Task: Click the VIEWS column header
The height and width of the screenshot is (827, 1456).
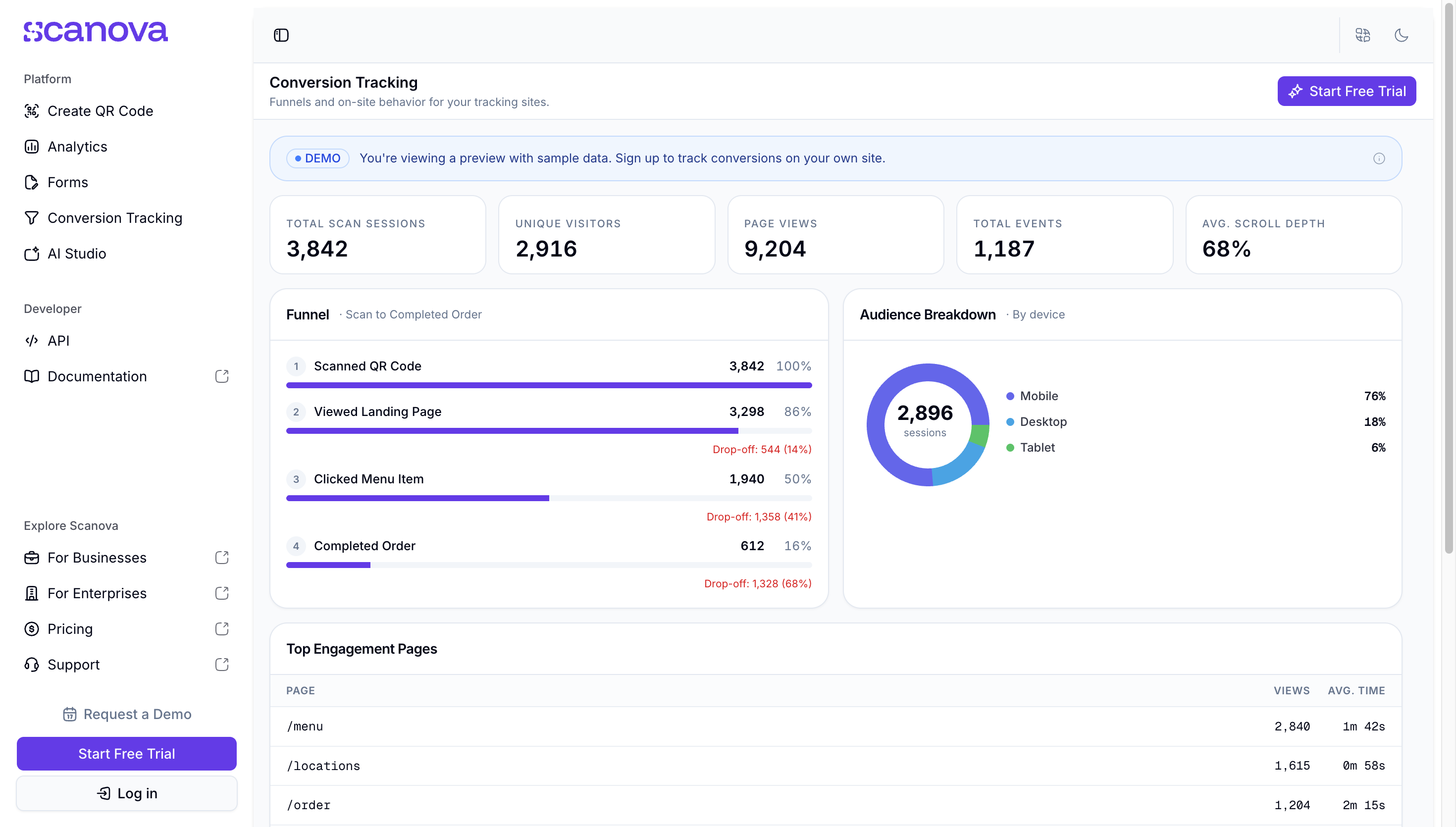Action: pyautogui.click(x=1291, y=691)
